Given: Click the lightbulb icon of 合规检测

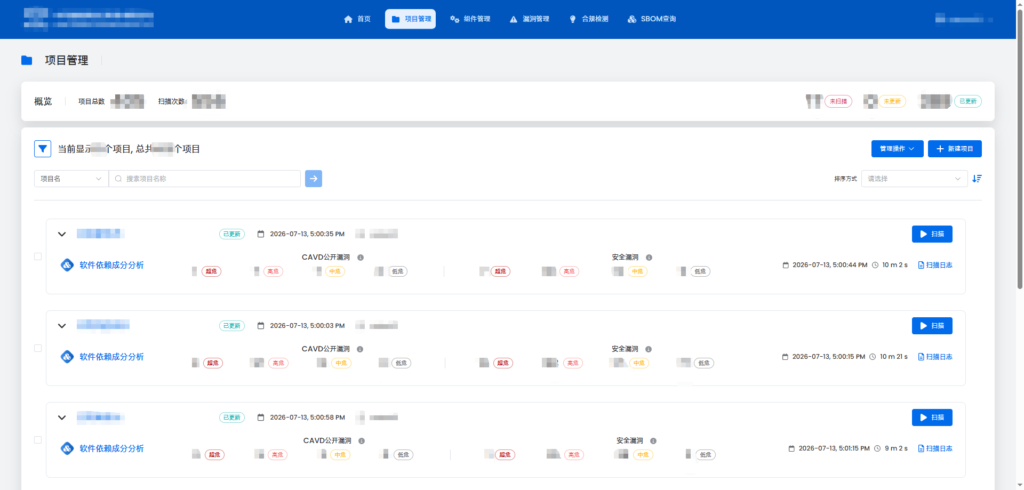Looking at the screenshot, I should tap(573, 19).
